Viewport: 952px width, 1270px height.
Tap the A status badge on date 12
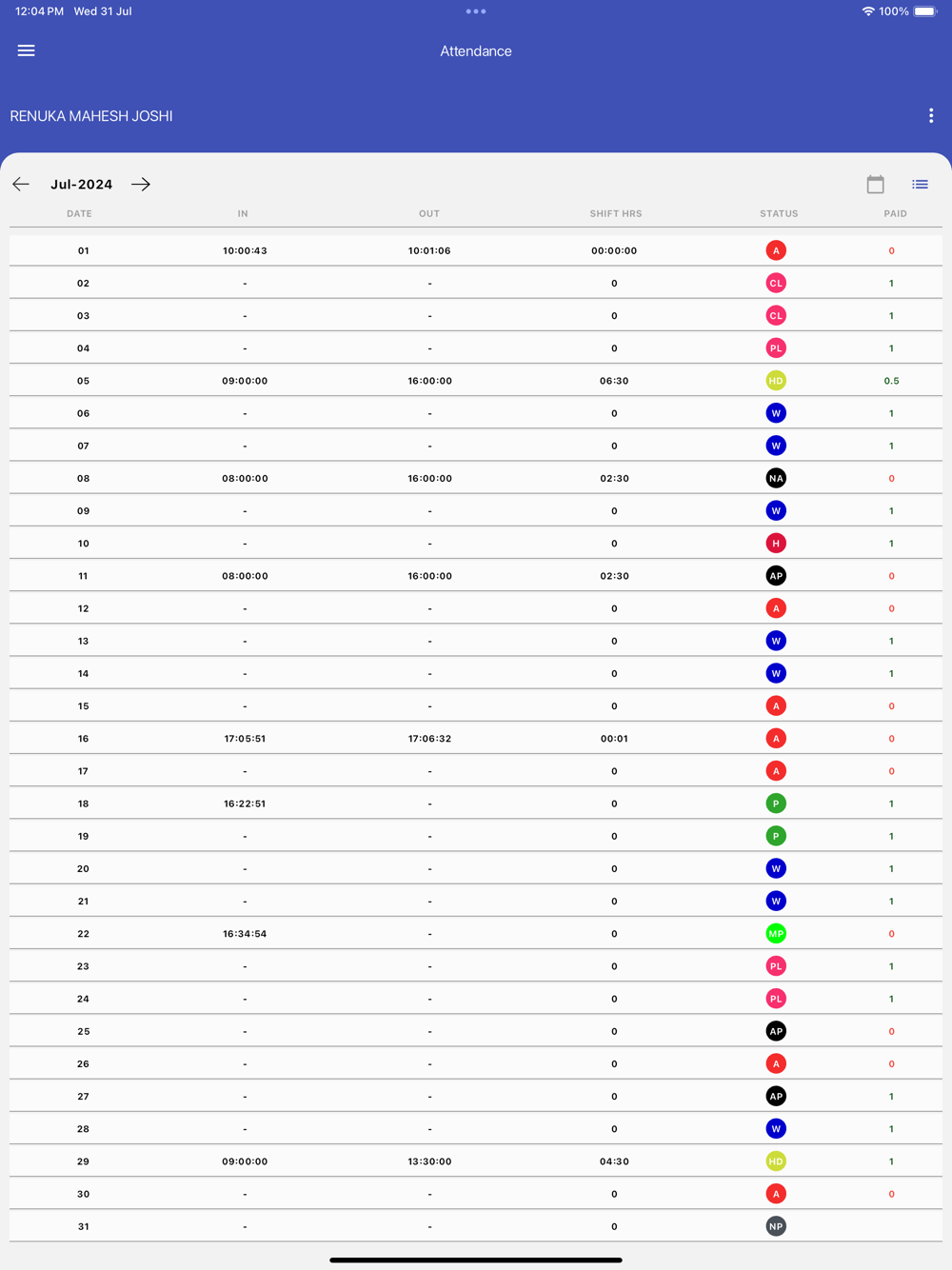(x=776, y=608)
